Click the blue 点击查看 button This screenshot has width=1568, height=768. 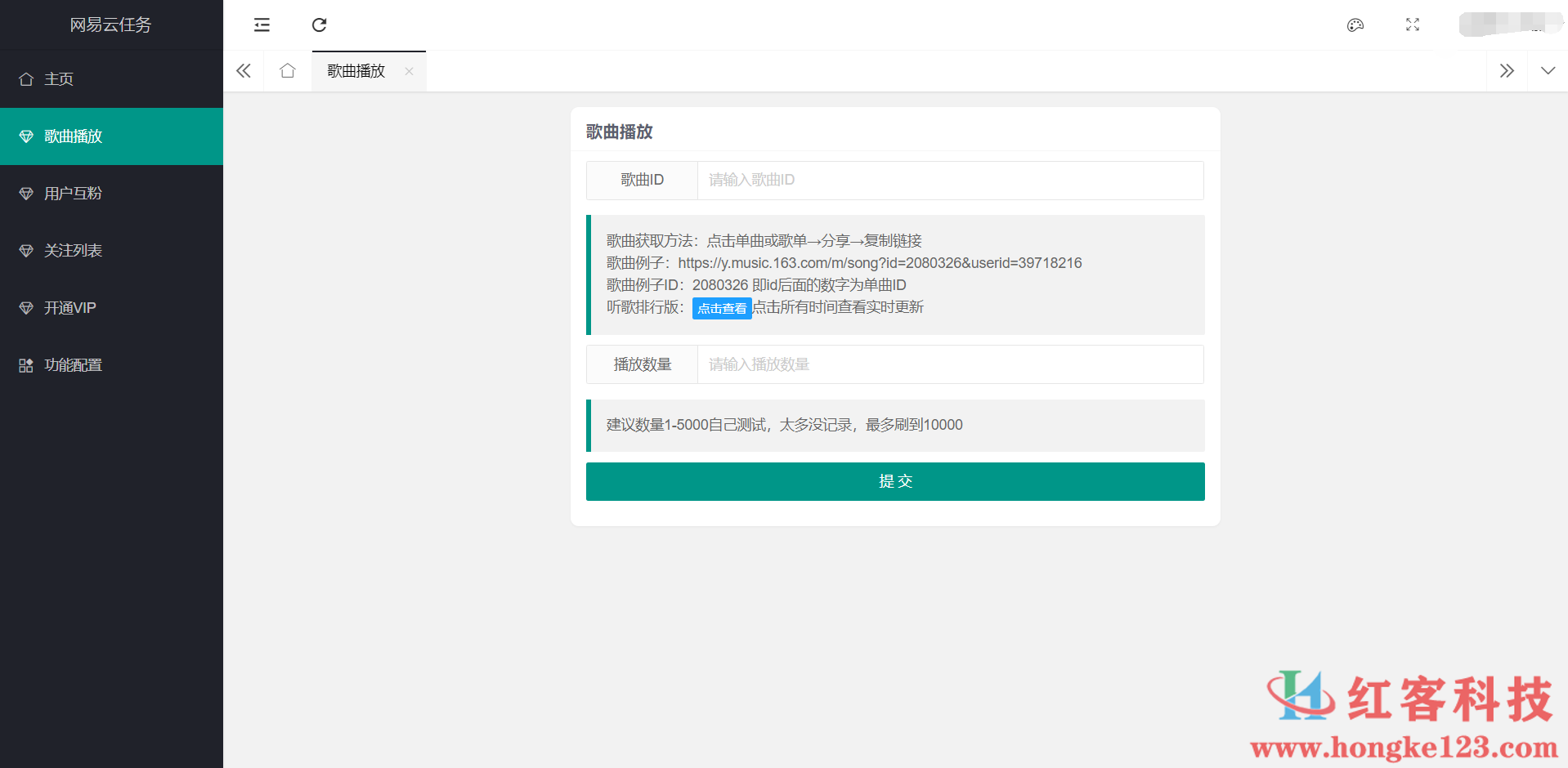tap(721, 308)
